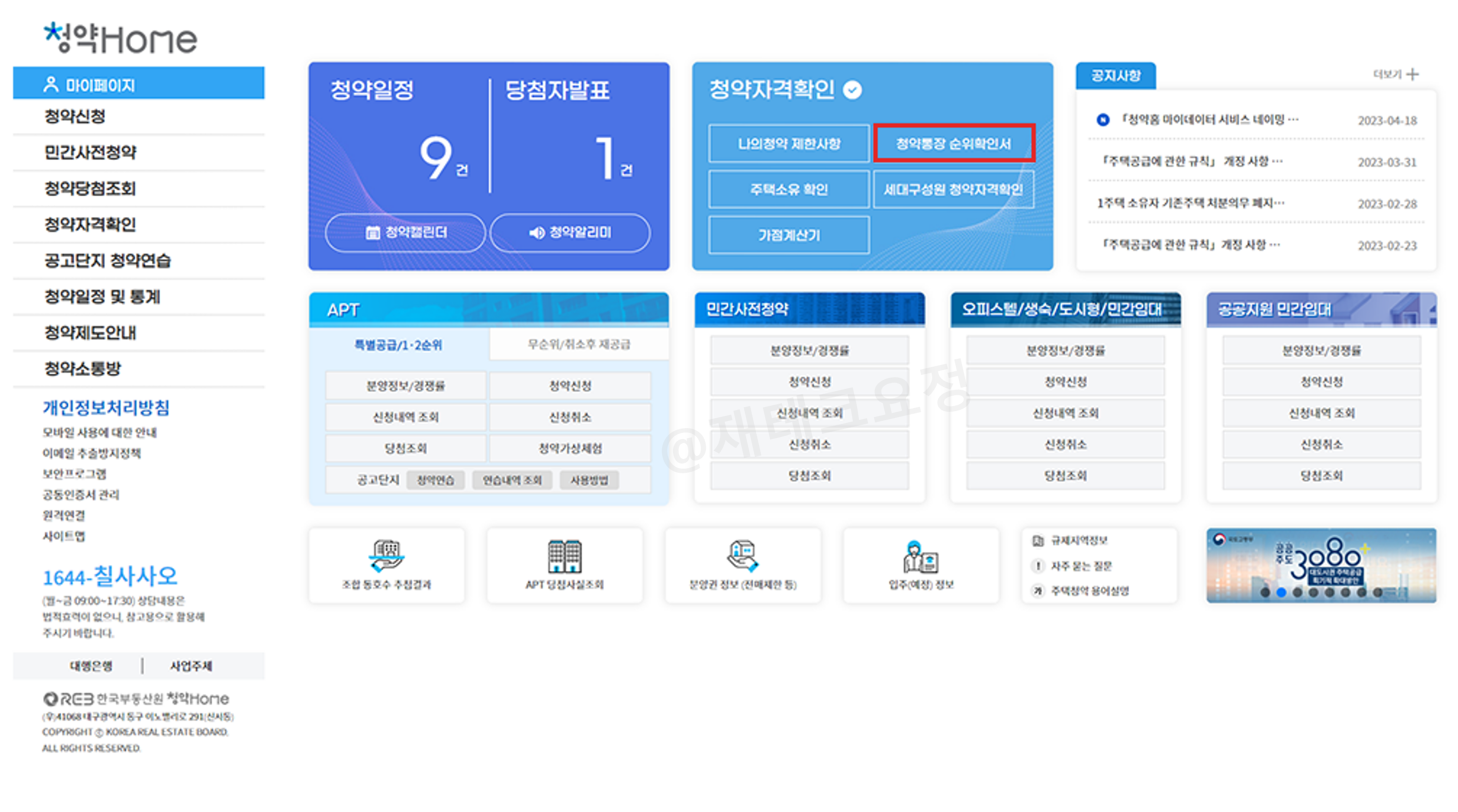Open the 원격연결 link
The height and width of the screenshot is (812, 1458).
pos(64,515)
